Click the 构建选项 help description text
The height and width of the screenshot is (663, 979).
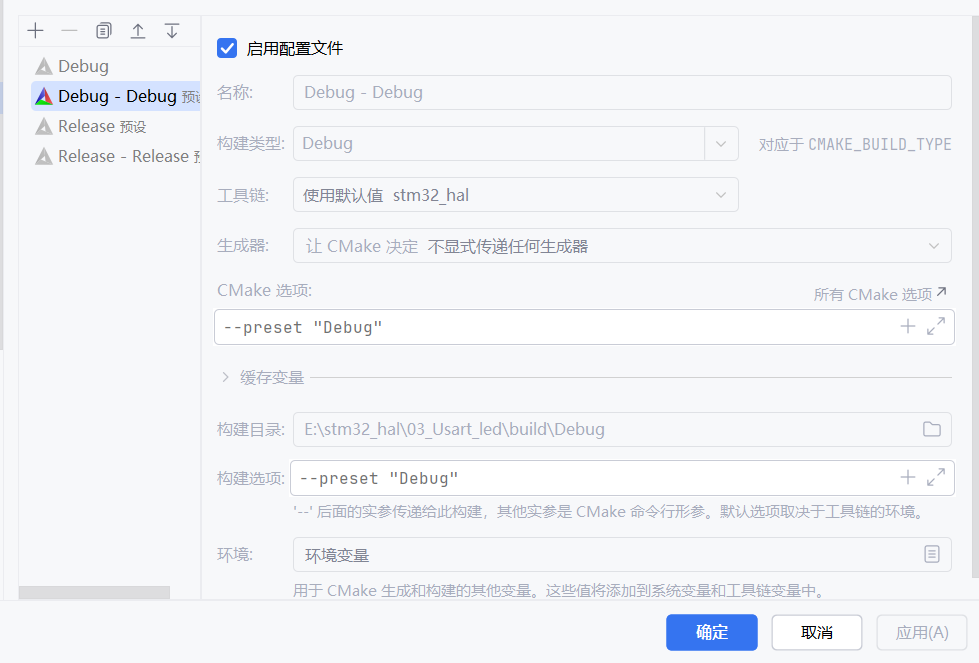(x=609, y=512)
